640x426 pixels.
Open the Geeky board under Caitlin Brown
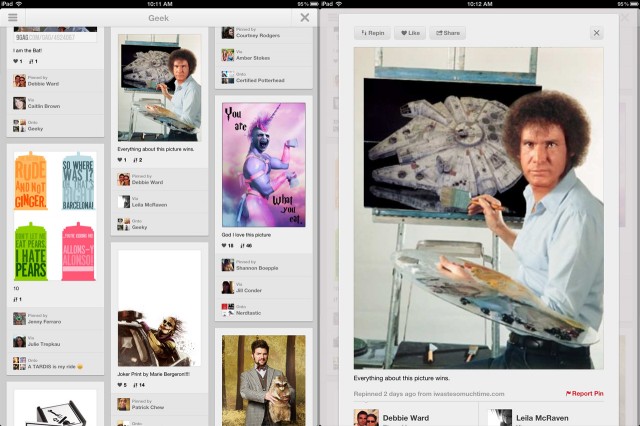tap(55, 126)
